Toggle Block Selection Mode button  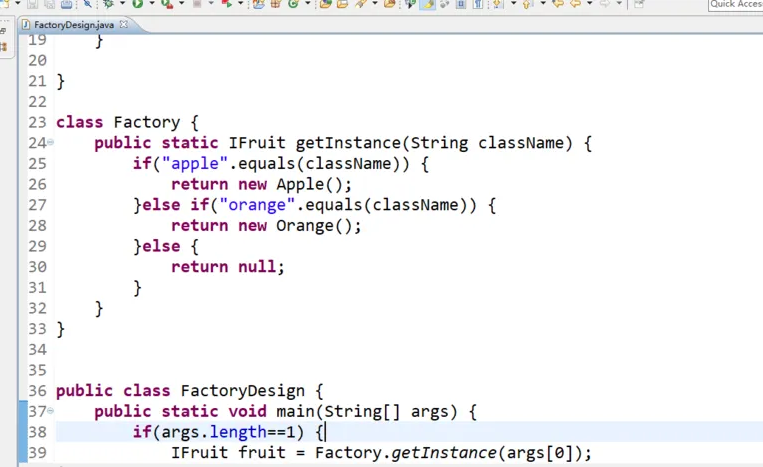(461, 4)
